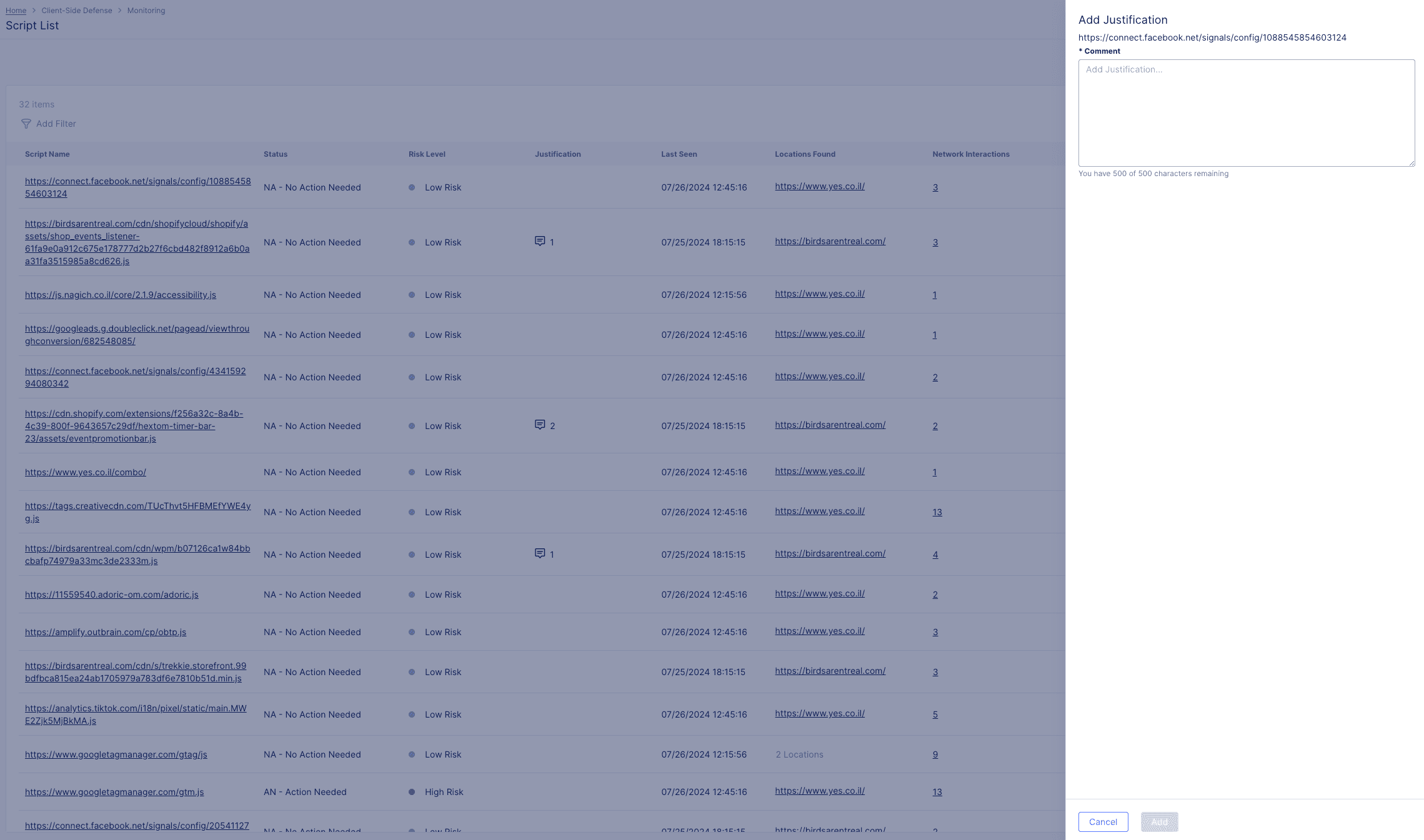Screen dimensions: 1424x840
Task: Type in the Add Justification comment box
Action: pyautogui.click(x=1246, y=112)
